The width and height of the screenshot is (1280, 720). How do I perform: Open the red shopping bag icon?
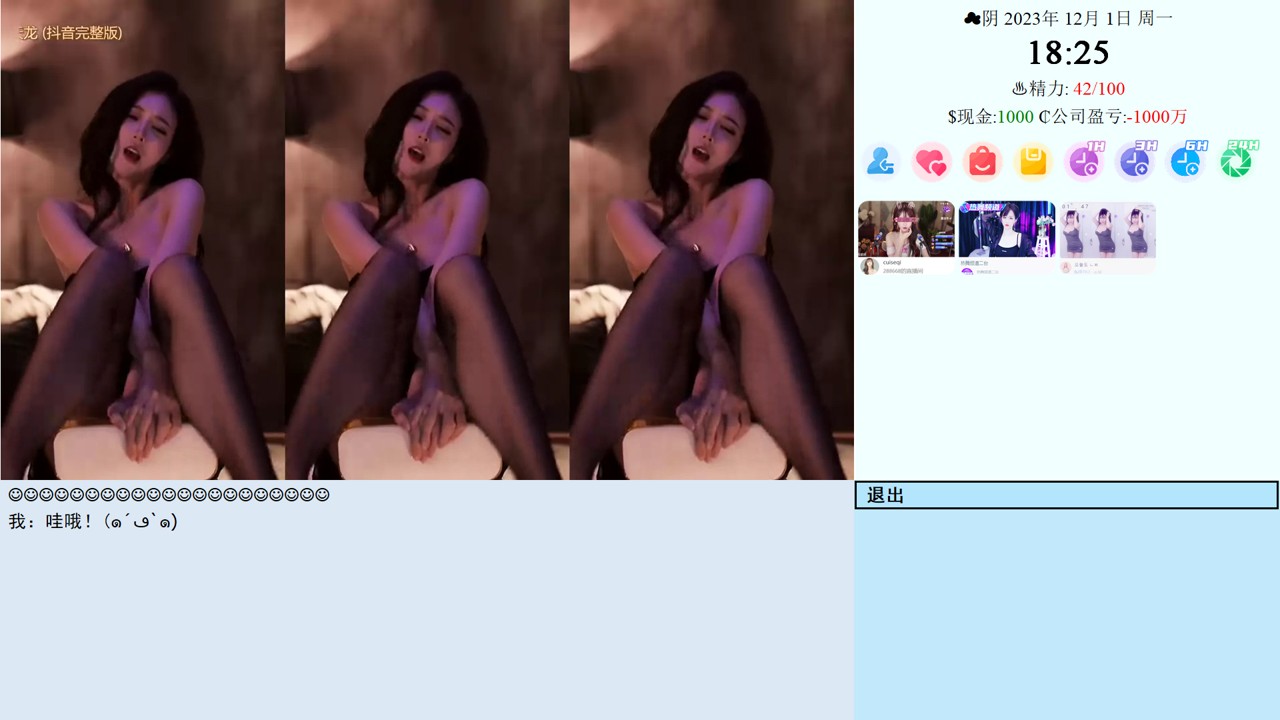982,161
